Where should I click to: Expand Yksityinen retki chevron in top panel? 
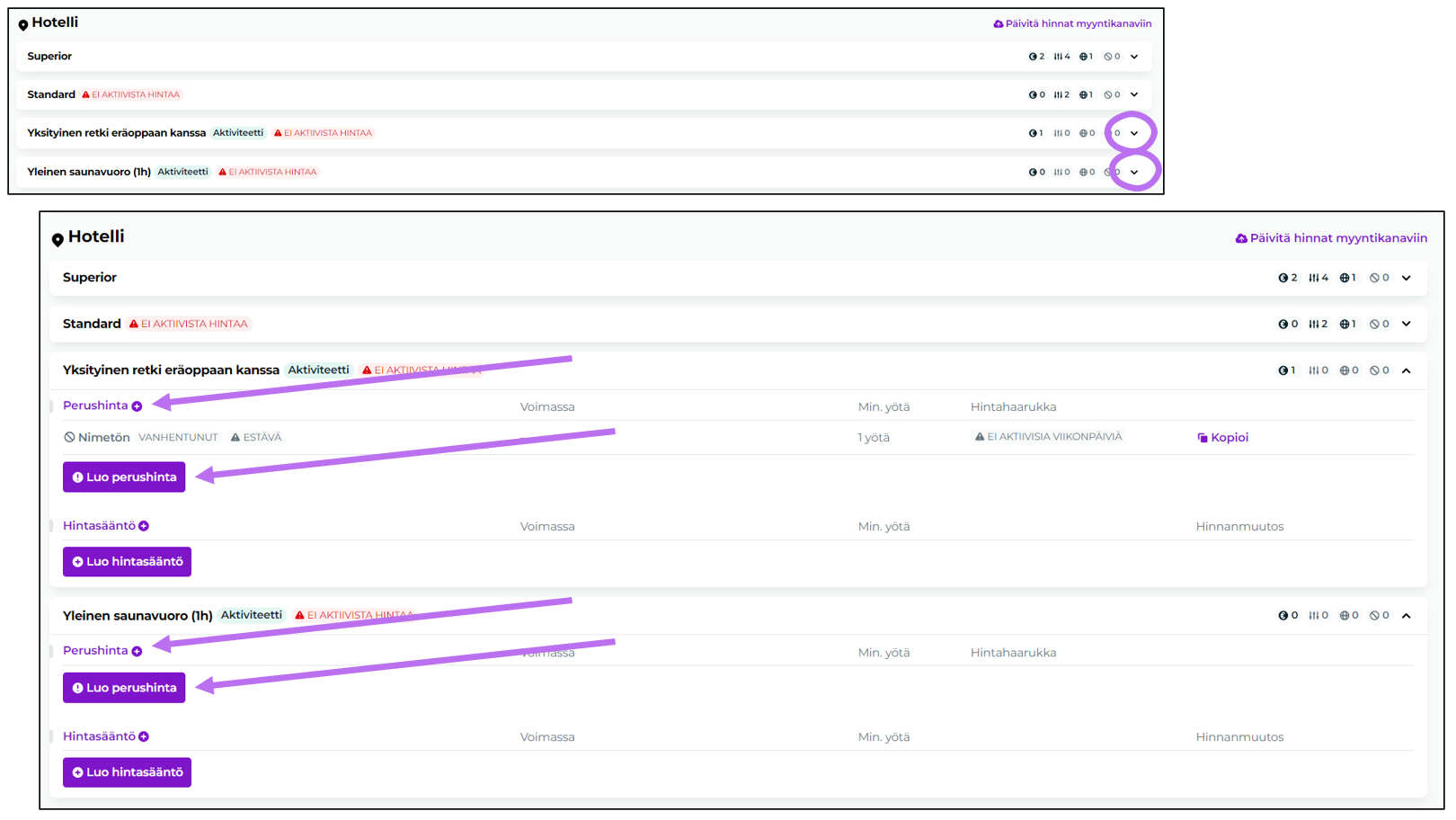coord(1134,133)
